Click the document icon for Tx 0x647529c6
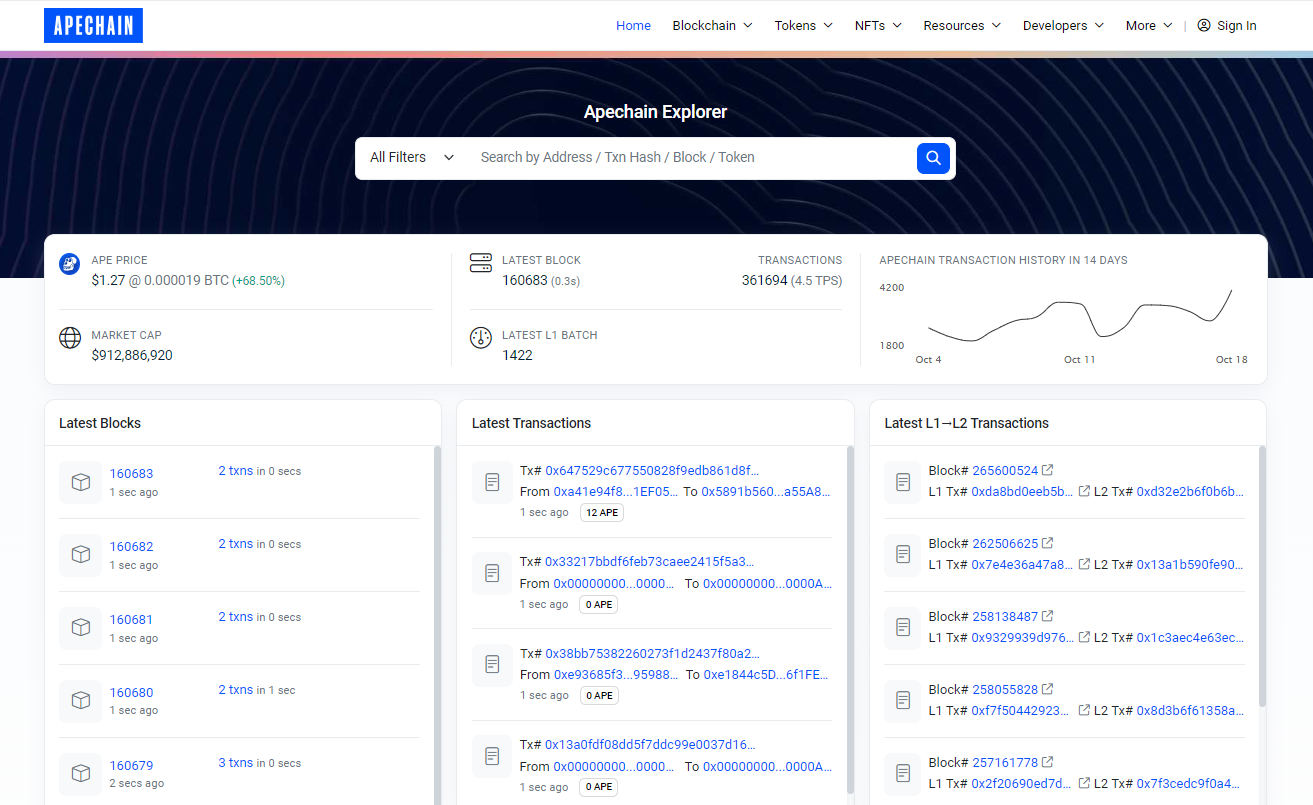Screen dimensions: 1313x805 492,482
